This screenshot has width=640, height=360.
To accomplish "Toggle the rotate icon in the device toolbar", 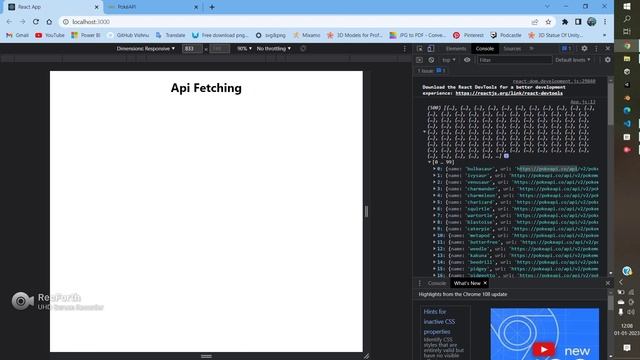I will coord(303,49).
